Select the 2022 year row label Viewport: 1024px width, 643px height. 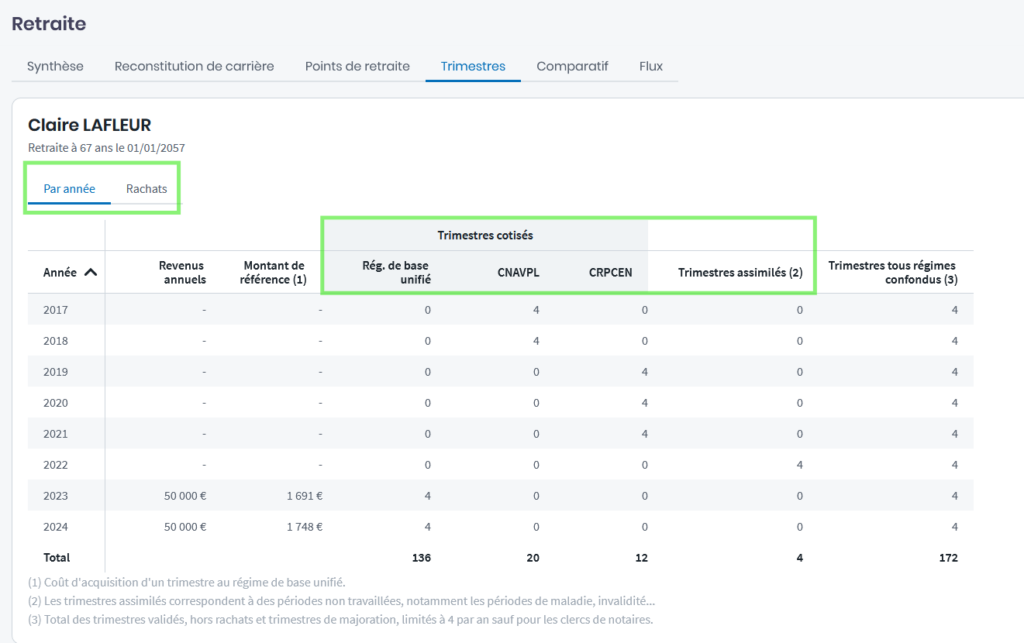click(x=57, y=465)
